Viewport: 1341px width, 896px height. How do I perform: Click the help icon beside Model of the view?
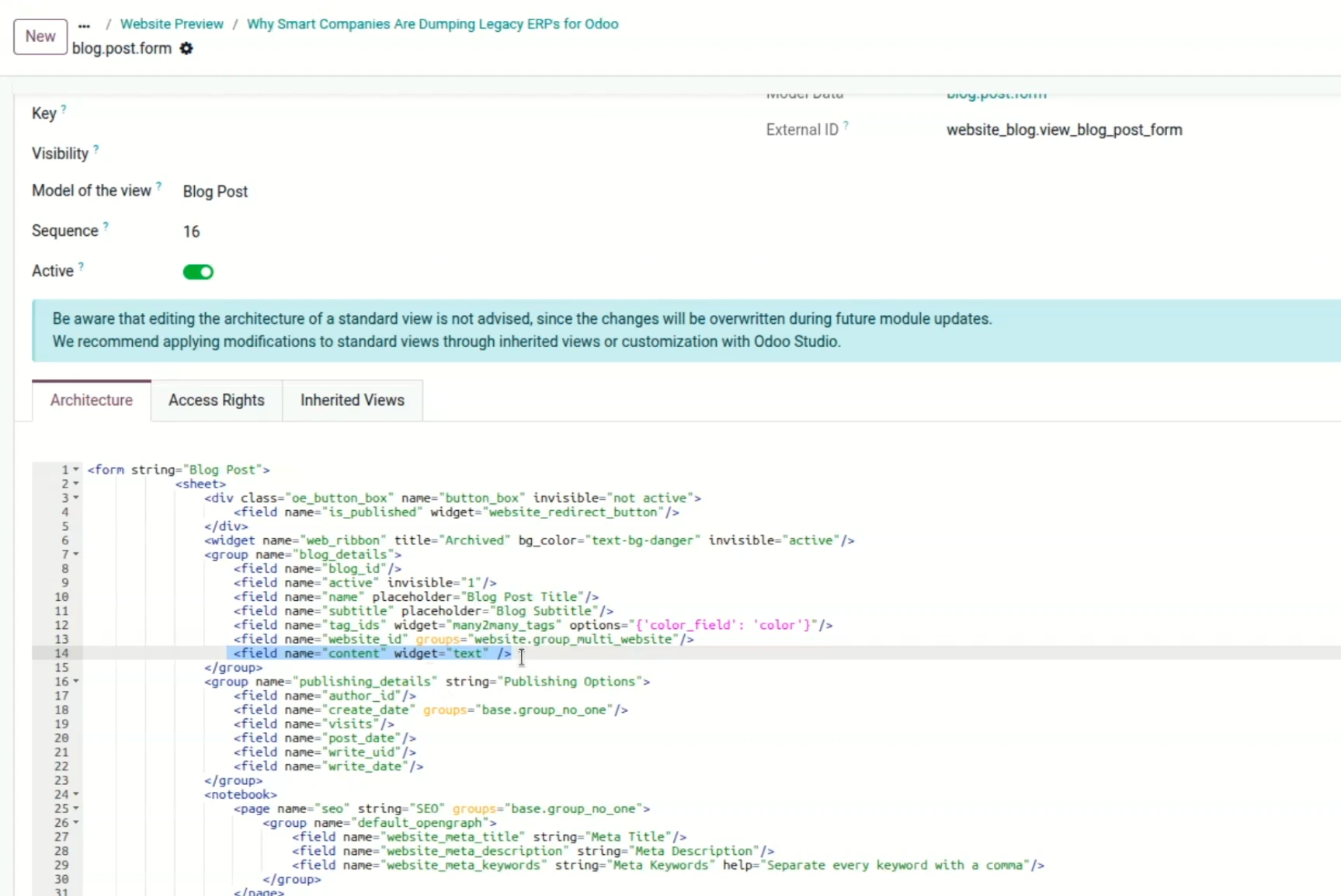(158, 186)
